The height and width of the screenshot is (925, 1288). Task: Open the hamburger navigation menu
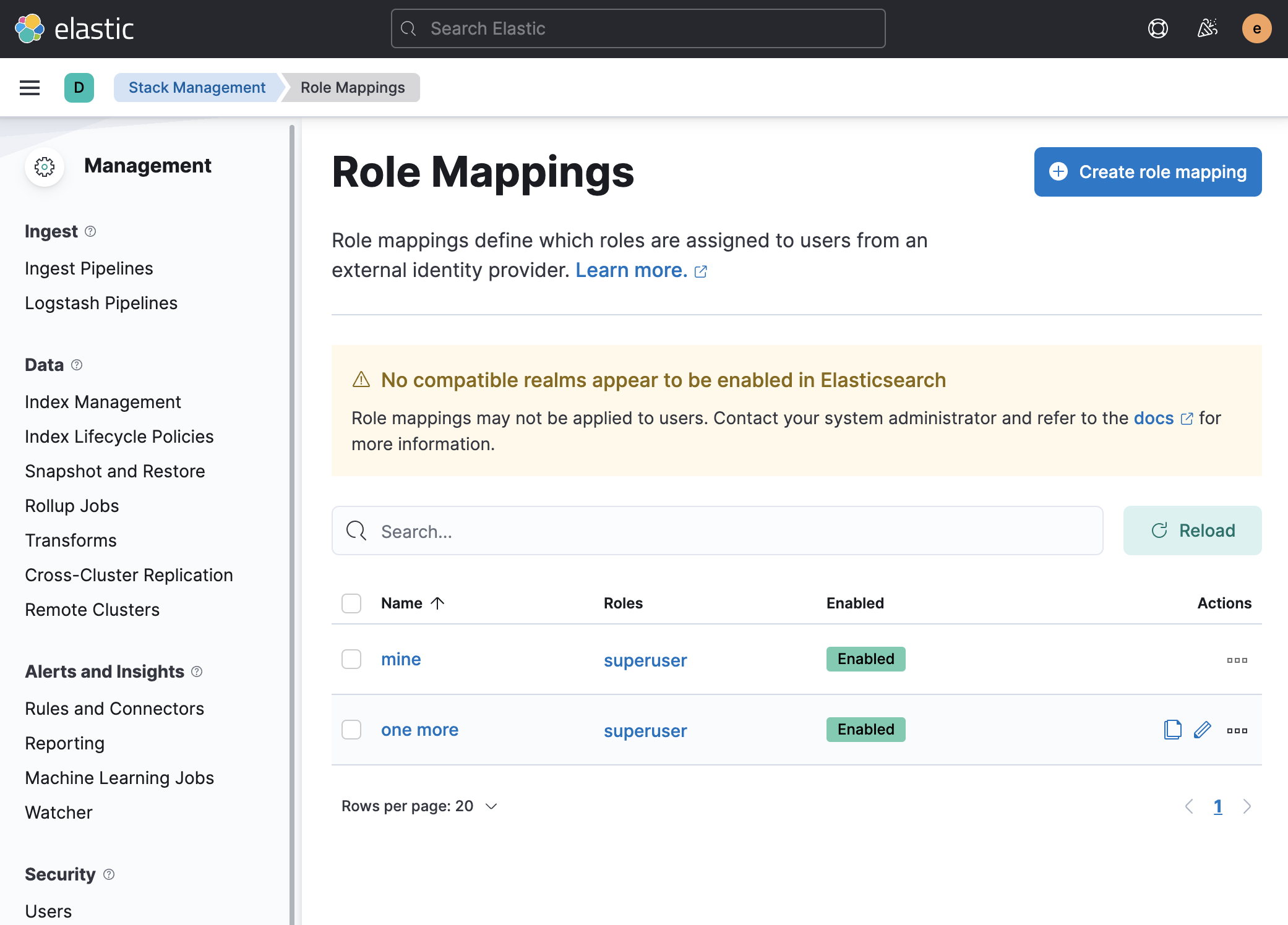click(30, 88)
